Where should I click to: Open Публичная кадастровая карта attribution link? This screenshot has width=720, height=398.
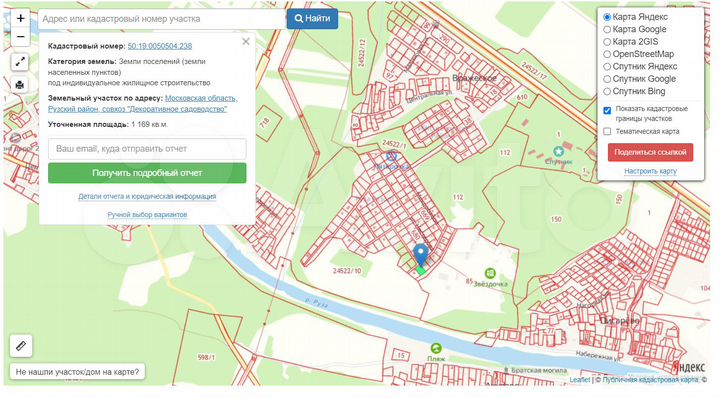coord(650,380)
